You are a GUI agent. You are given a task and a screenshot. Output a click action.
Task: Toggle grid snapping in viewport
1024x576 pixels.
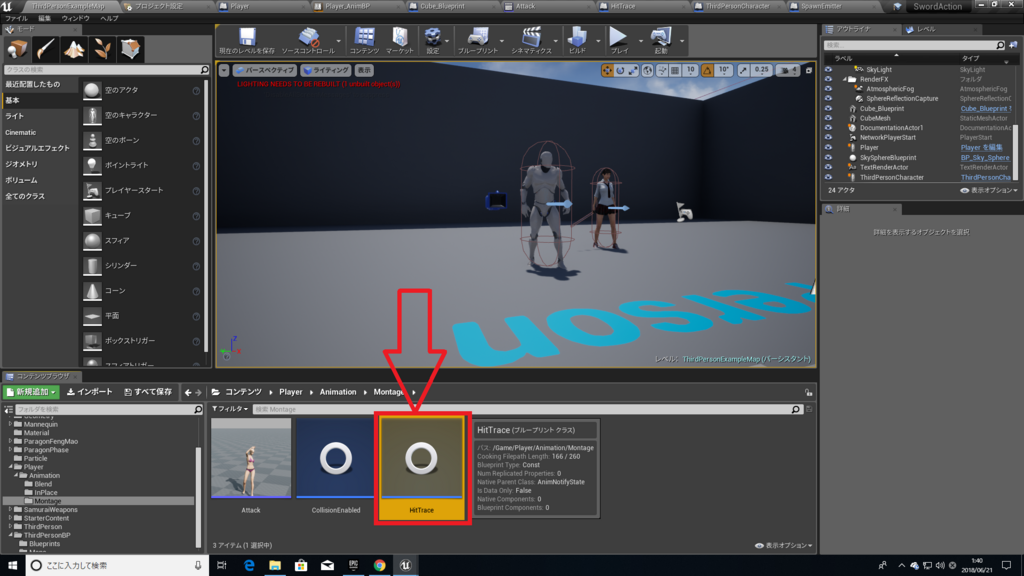coord(675,70)
